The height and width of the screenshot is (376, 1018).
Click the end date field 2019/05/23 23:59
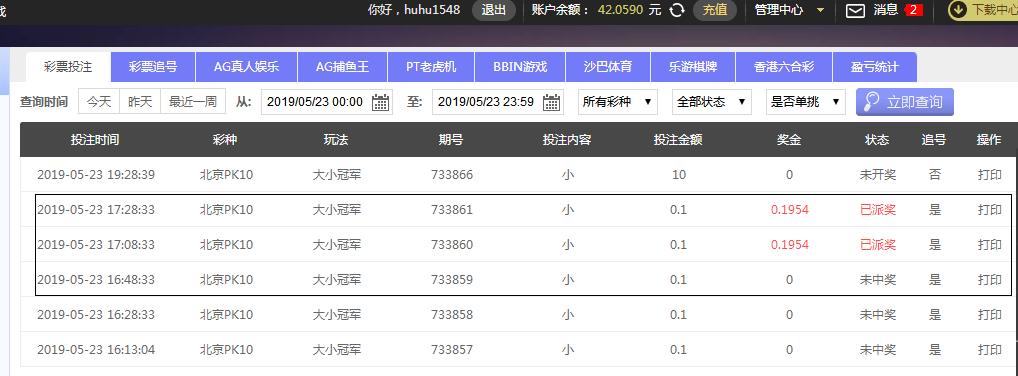pyautogui.click(x=497, y=102)
